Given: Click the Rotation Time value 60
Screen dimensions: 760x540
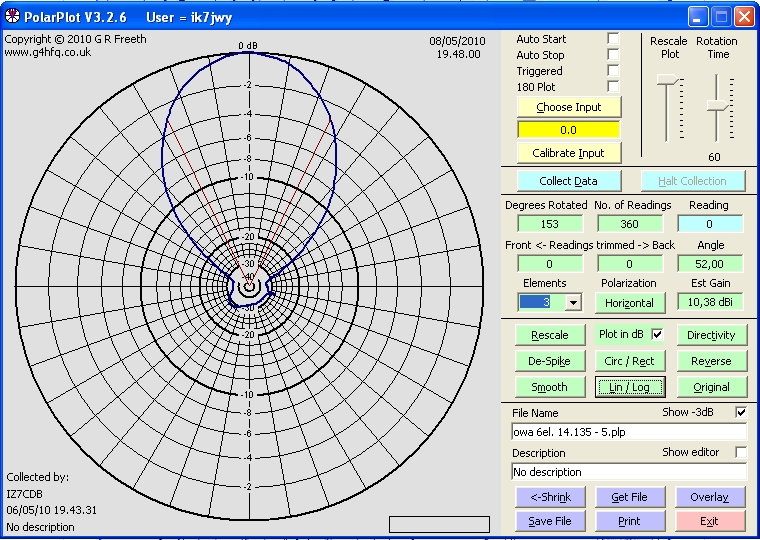Looking at the screenshot, I should 714,157.
